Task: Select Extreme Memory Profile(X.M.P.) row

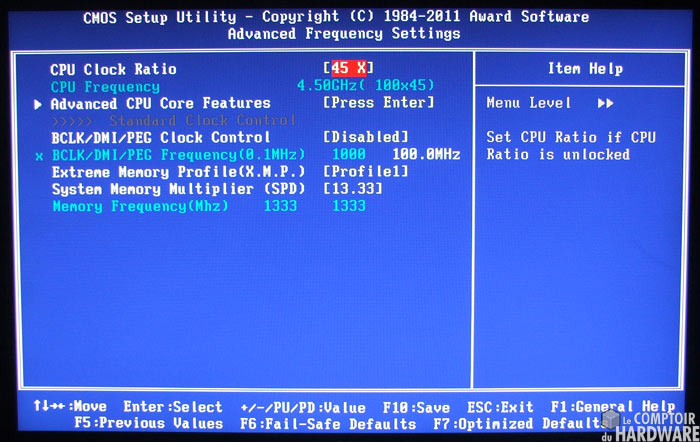Action: coord(179,172)
